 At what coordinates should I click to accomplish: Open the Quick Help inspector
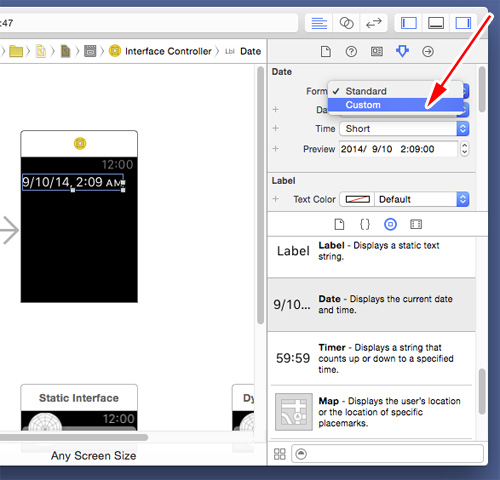pos(351,52)
